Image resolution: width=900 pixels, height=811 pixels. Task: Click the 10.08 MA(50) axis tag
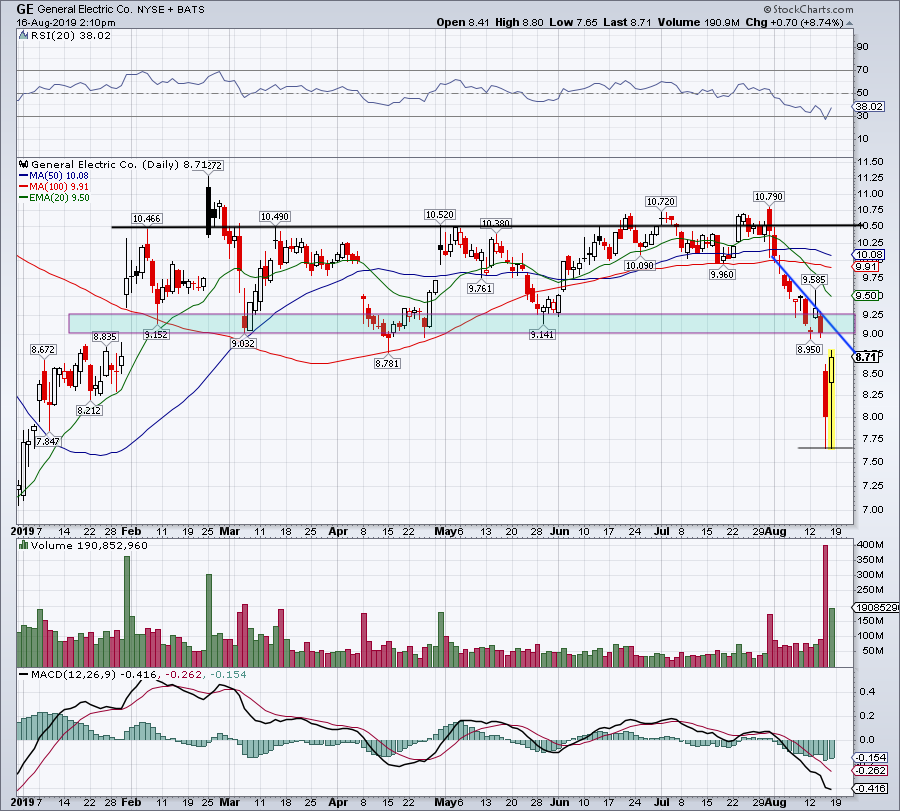pos(869,255)
